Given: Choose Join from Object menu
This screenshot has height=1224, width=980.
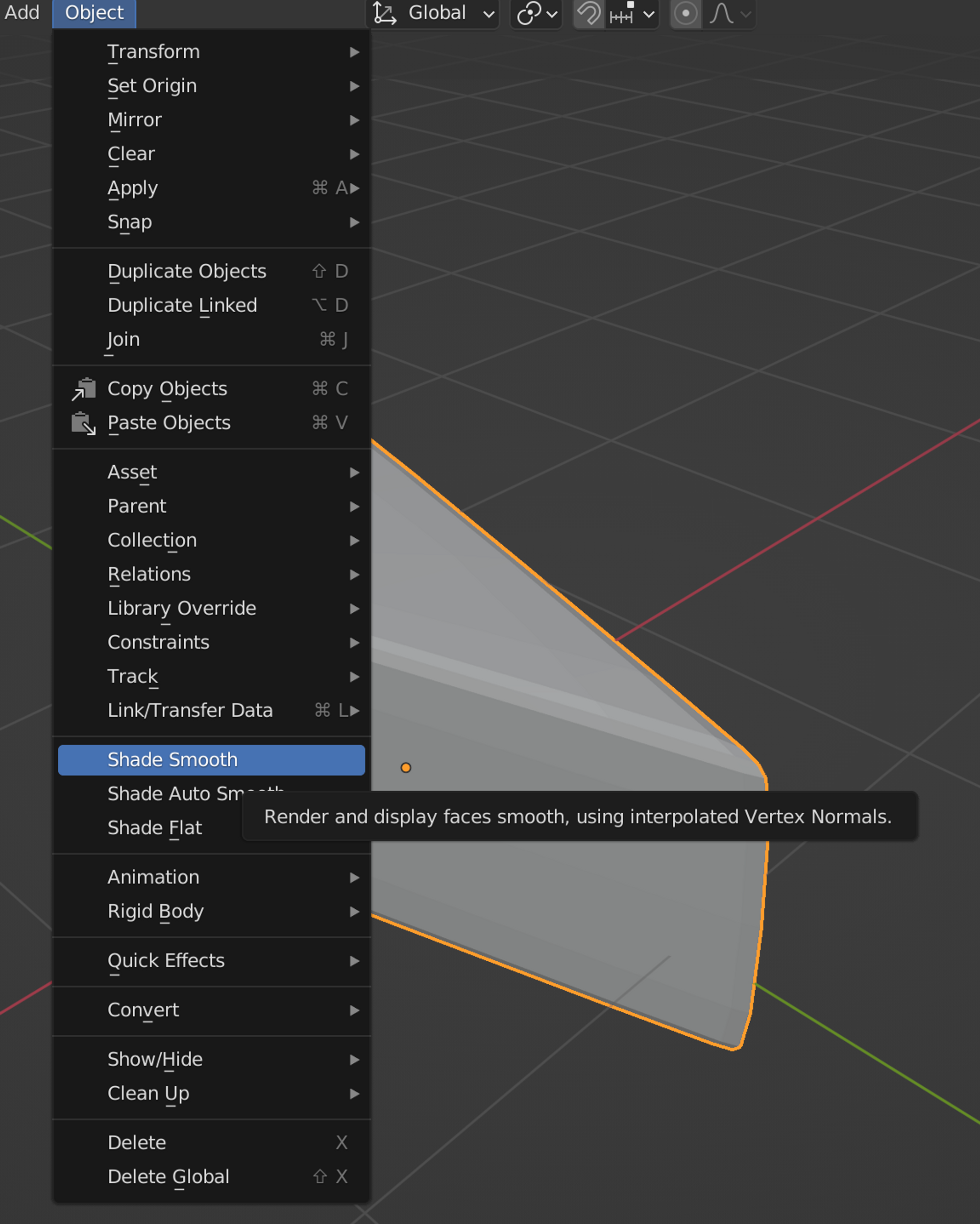Looking at the screenshot, I should tap(123, 340).
